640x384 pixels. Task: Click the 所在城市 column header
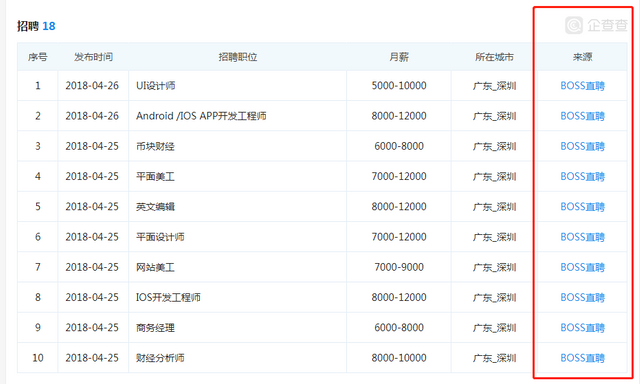(x=494, y=57)
